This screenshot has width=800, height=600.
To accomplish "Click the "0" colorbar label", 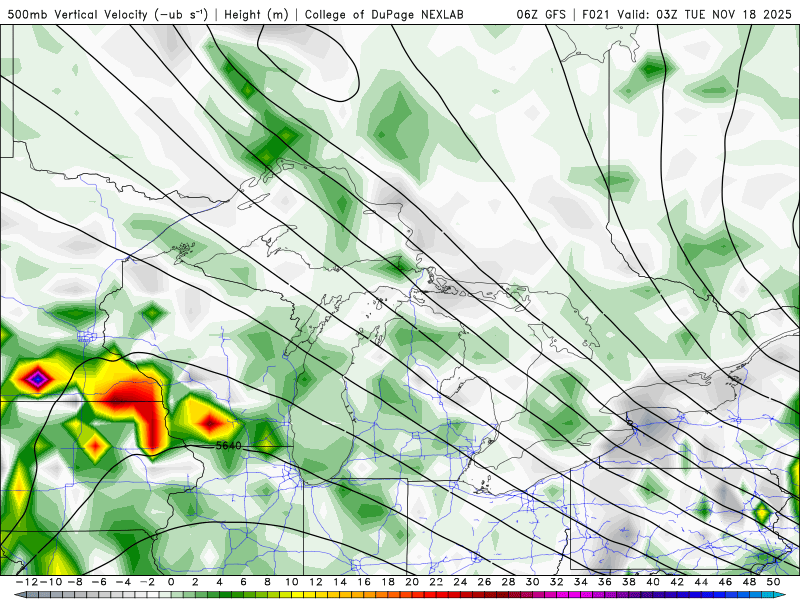I will point(171,582).
